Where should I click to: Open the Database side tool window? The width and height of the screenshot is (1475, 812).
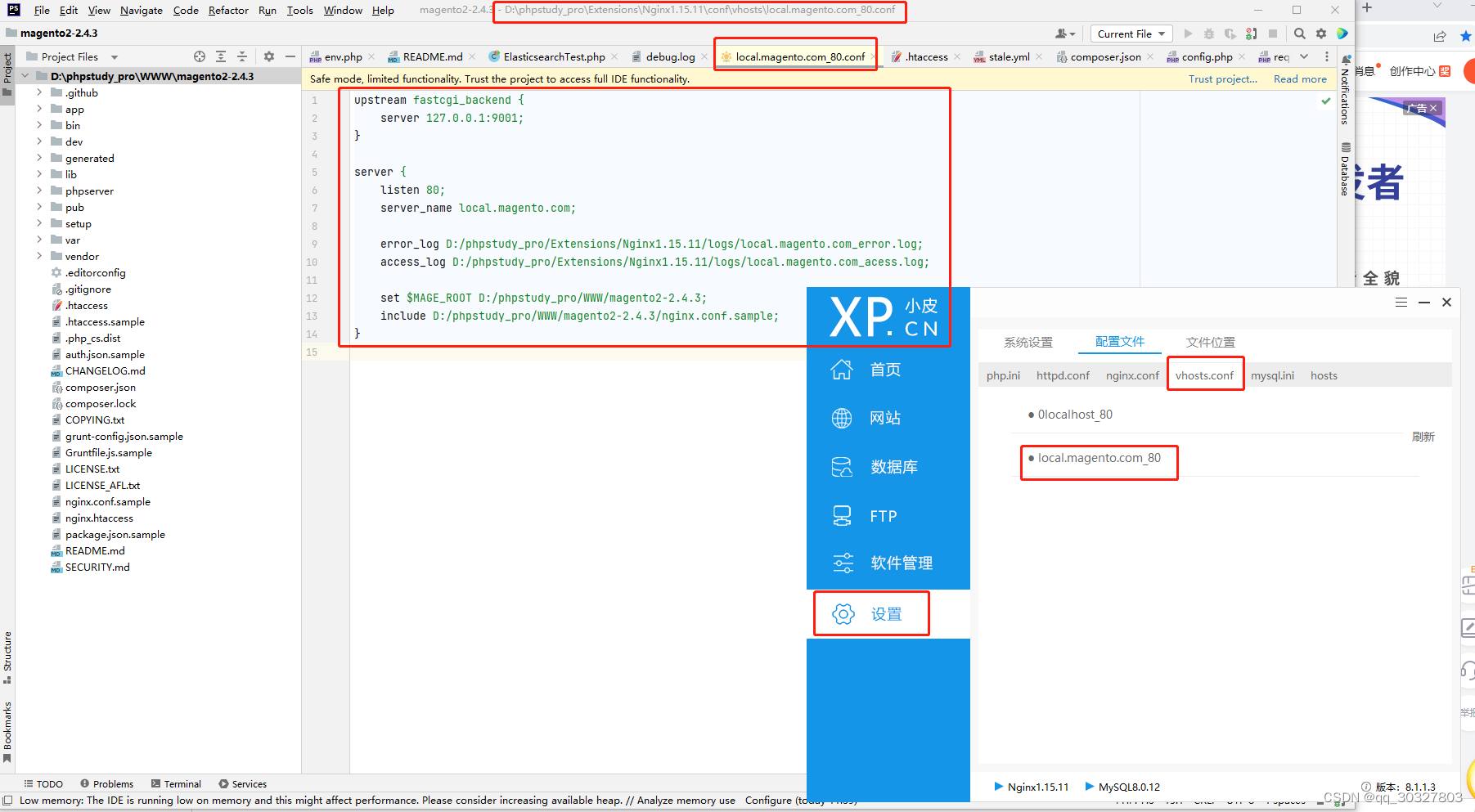coord(1345,169)
